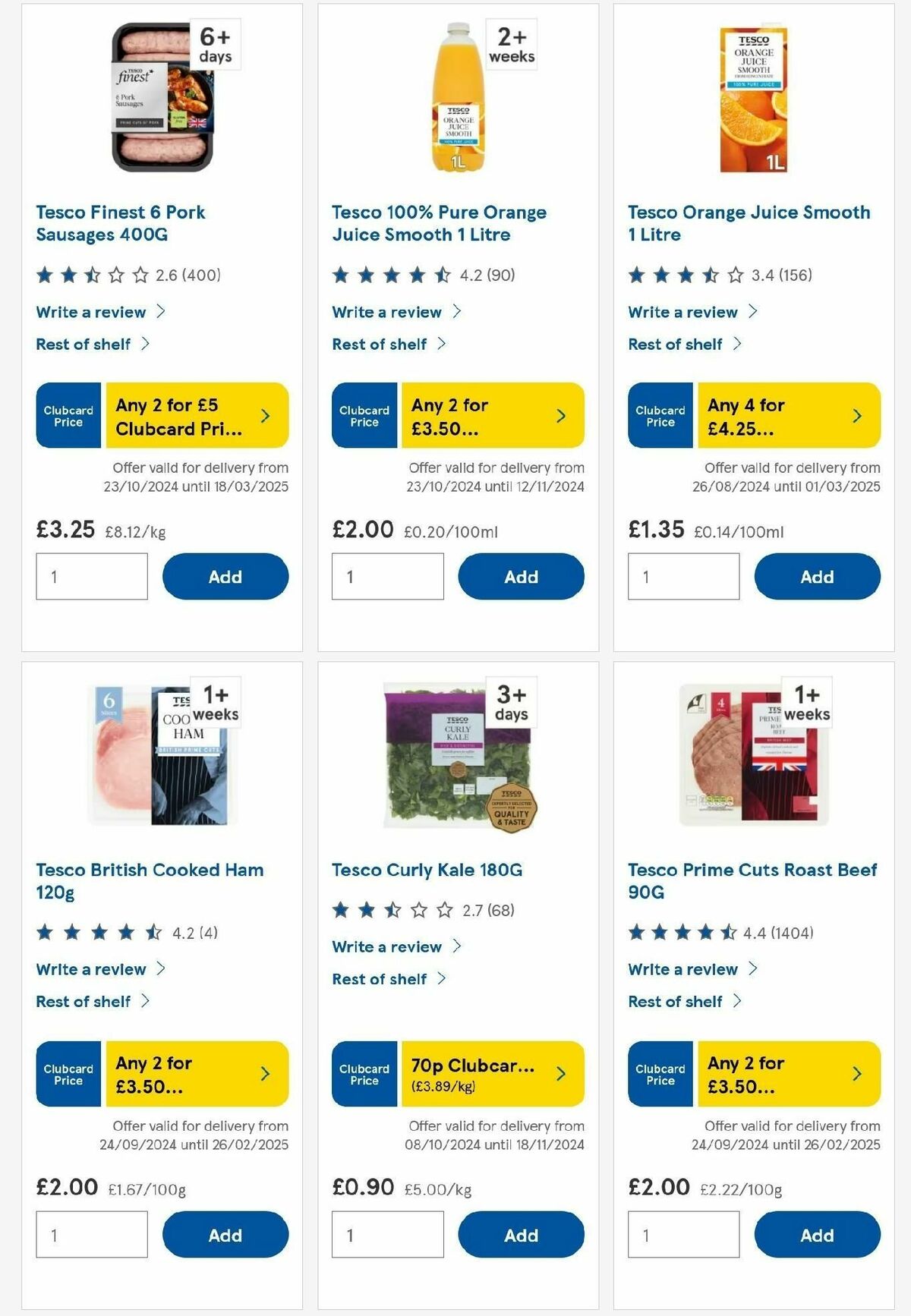Click the Clubcard Price badge for Roast Beef
The image size is (911, 1316).
point(660,1073)
